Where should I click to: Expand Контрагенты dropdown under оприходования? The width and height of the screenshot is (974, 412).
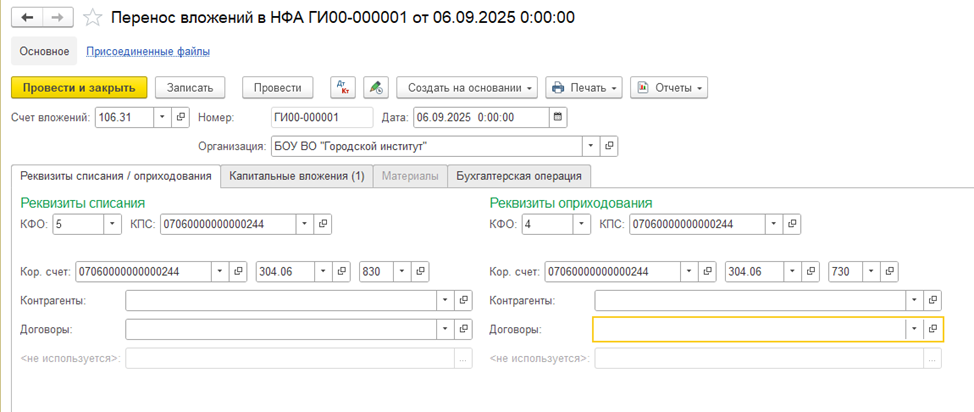coord(914,300)
